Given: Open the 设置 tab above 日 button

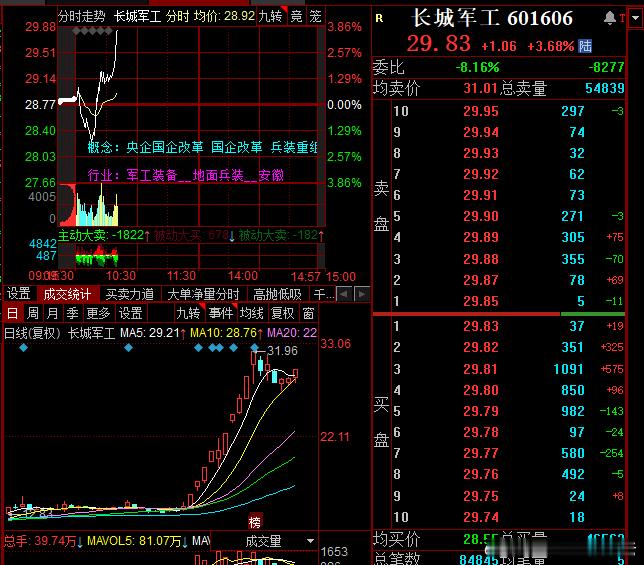Looking at the screenshot, I should (18, 294).
